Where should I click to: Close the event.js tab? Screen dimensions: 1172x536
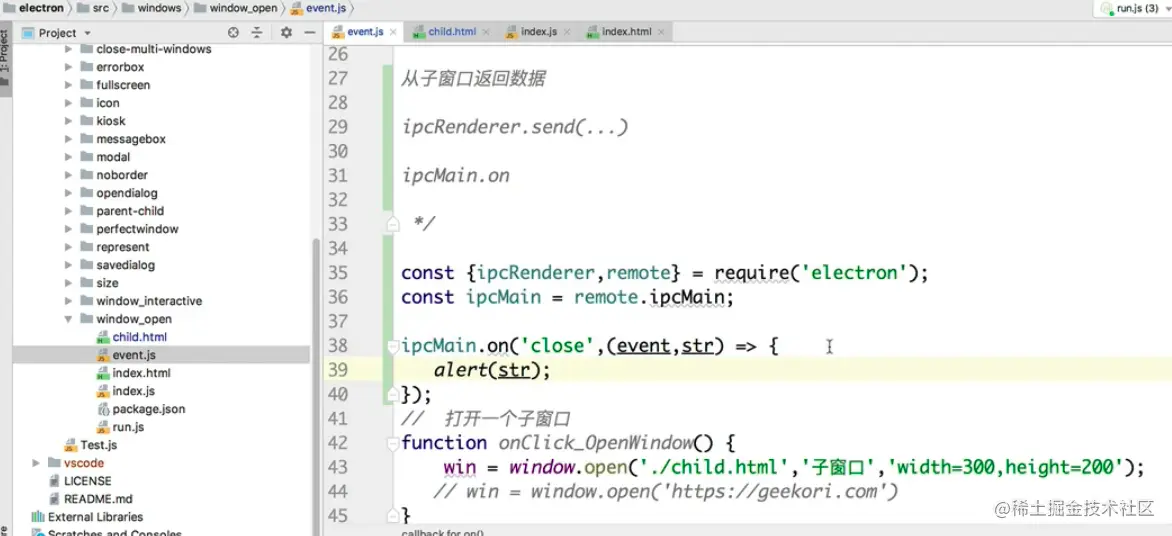coord(392,33)
